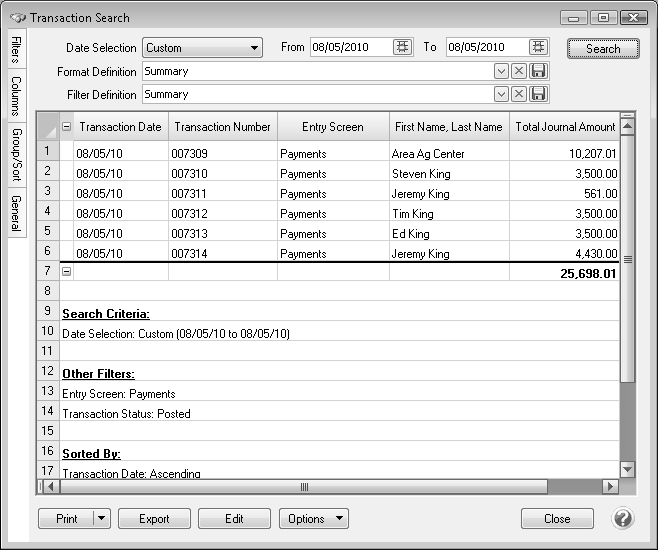Viewport: 658px width, 550px height.
Task: Open the Date Selection Custom dropdown
Action: [201, 47]
